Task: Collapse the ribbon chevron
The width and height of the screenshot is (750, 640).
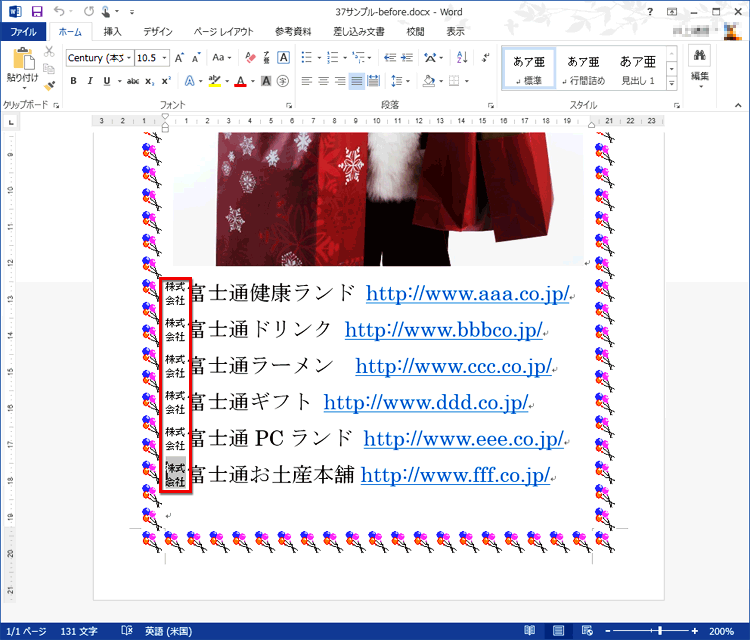Action: tap(738, 105)
